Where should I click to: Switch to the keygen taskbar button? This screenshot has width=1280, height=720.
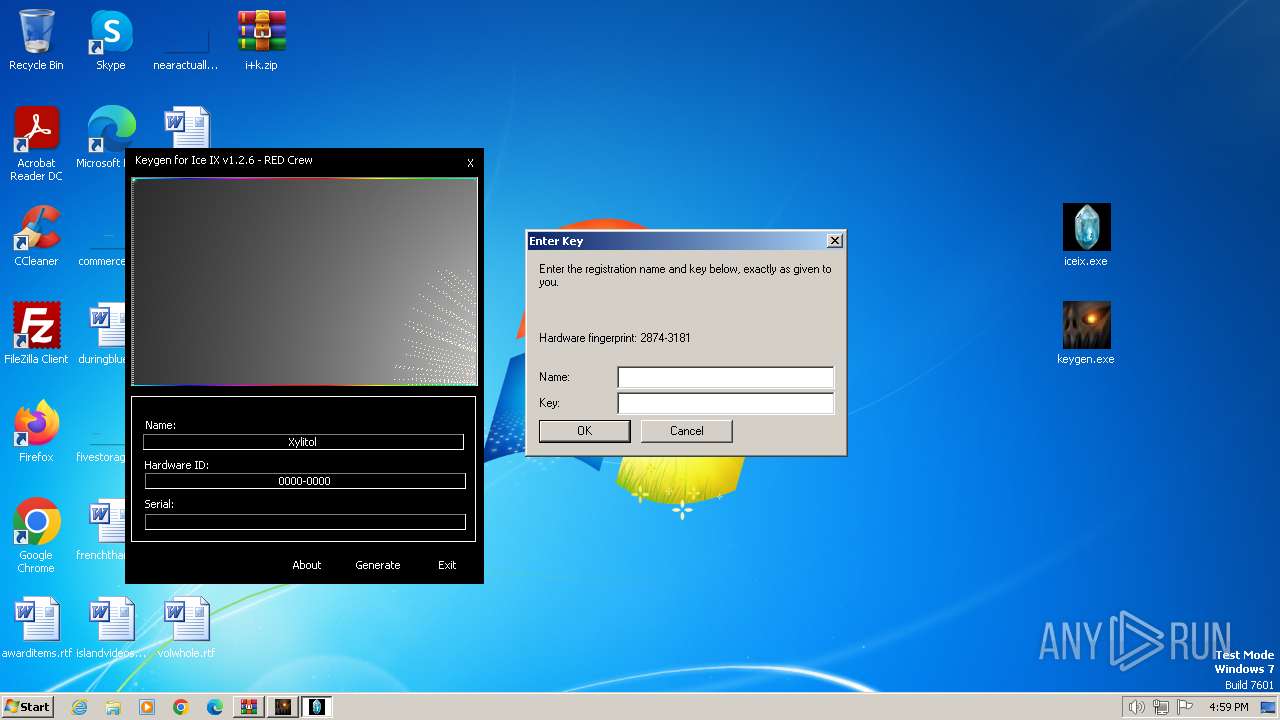[283, 707]
